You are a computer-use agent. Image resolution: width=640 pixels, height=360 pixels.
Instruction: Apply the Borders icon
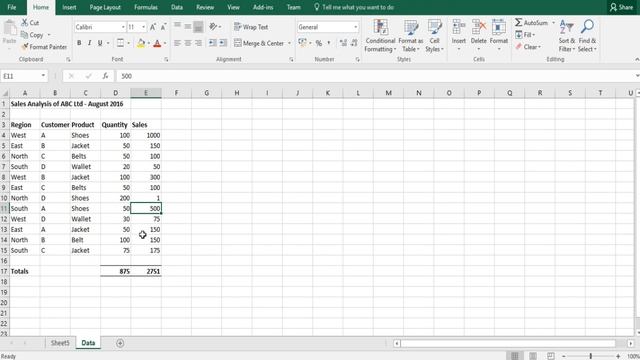[x=120, y=43]
